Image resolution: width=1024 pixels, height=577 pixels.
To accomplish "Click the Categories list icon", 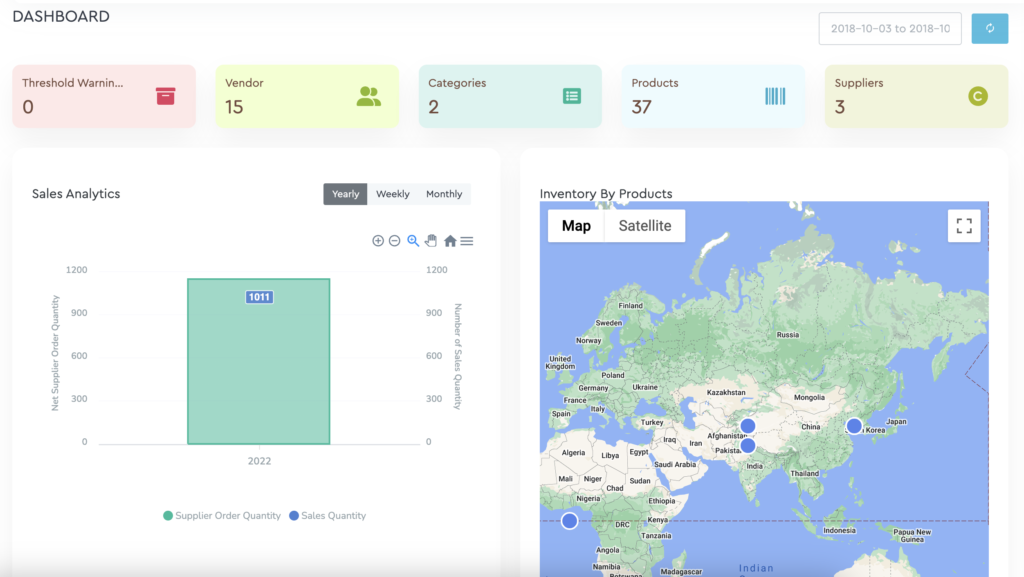I will (x=572, y=96).
